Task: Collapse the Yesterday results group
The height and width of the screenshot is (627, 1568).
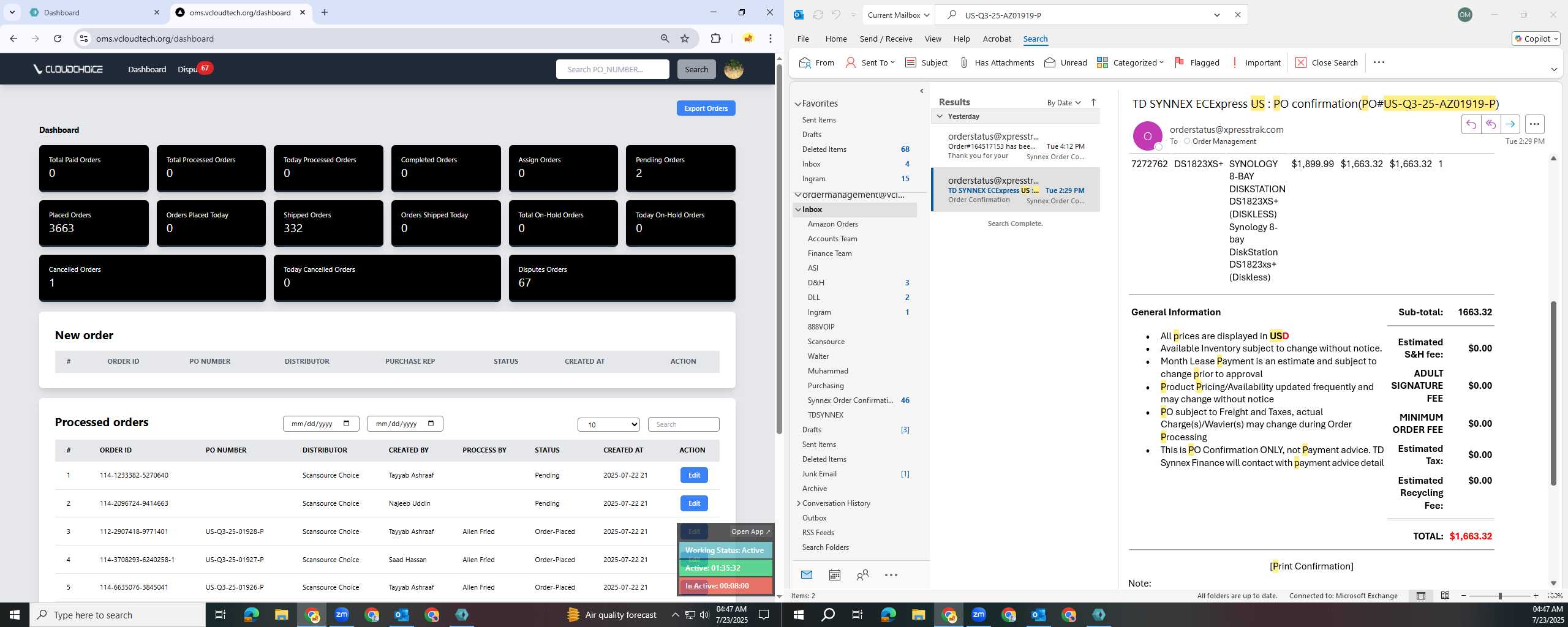Action: point(940,116)
